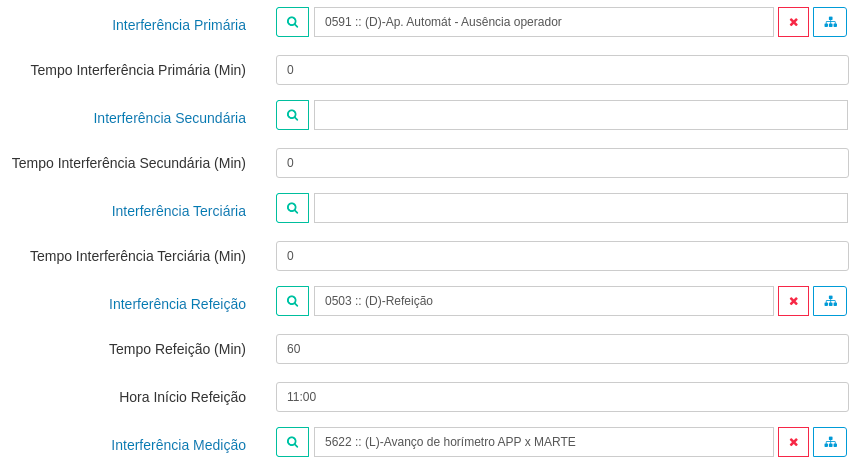The height and width of the screenshot is (467, 858).
Task: Open the Interferência Secundária label link
Action: (170, 118)
